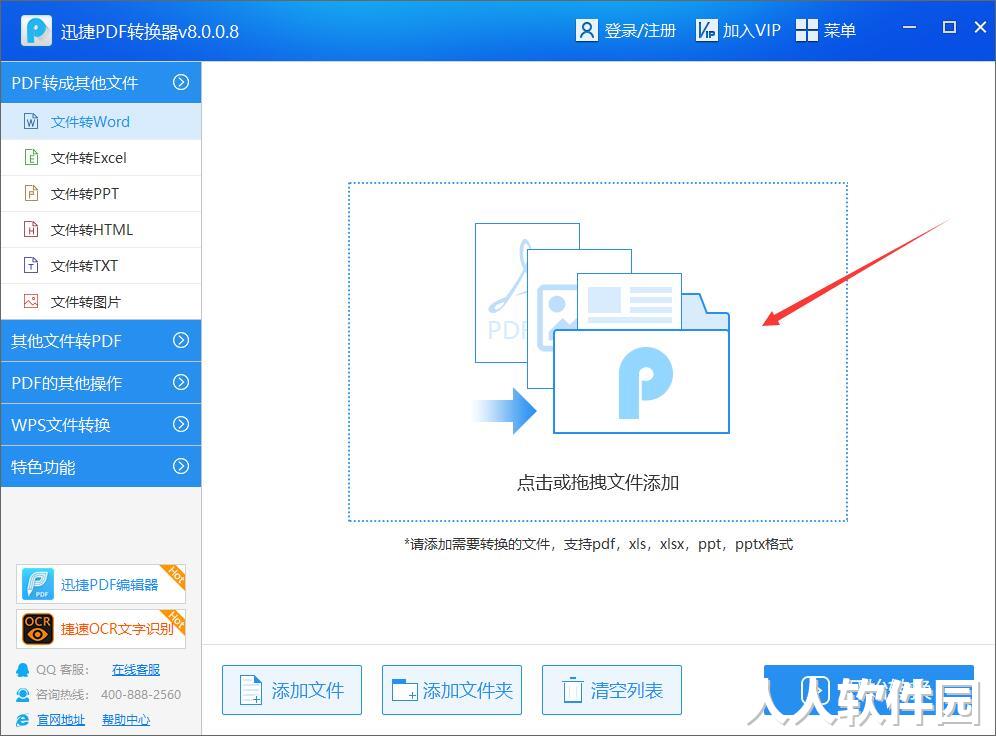Choose the 文件转Word option
Viewport: 996px width, 736px height.
pyautogui.click(x=101, y=121)
